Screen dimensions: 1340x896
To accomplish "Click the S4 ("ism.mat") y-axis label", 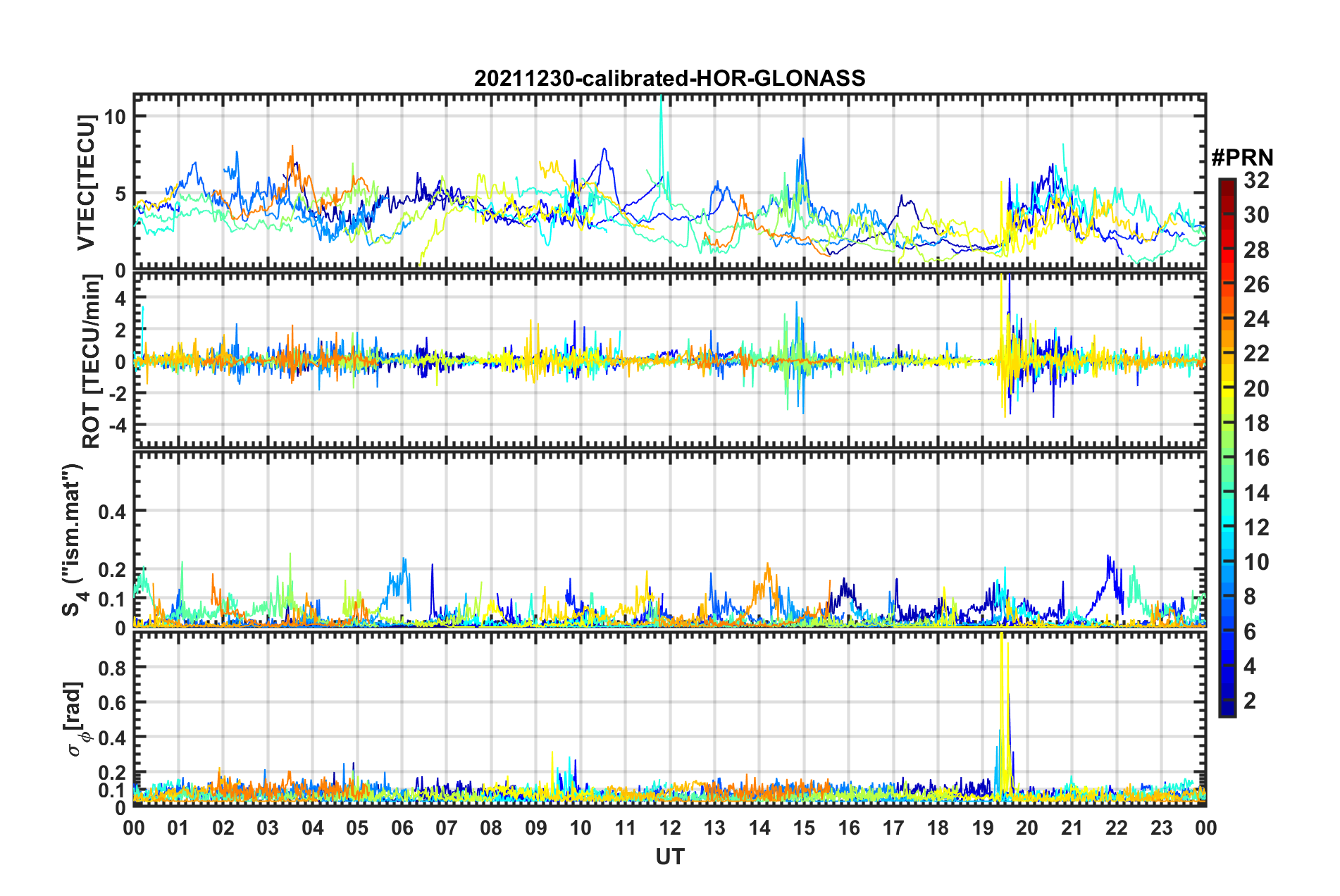I will click(x=73, y=540).
